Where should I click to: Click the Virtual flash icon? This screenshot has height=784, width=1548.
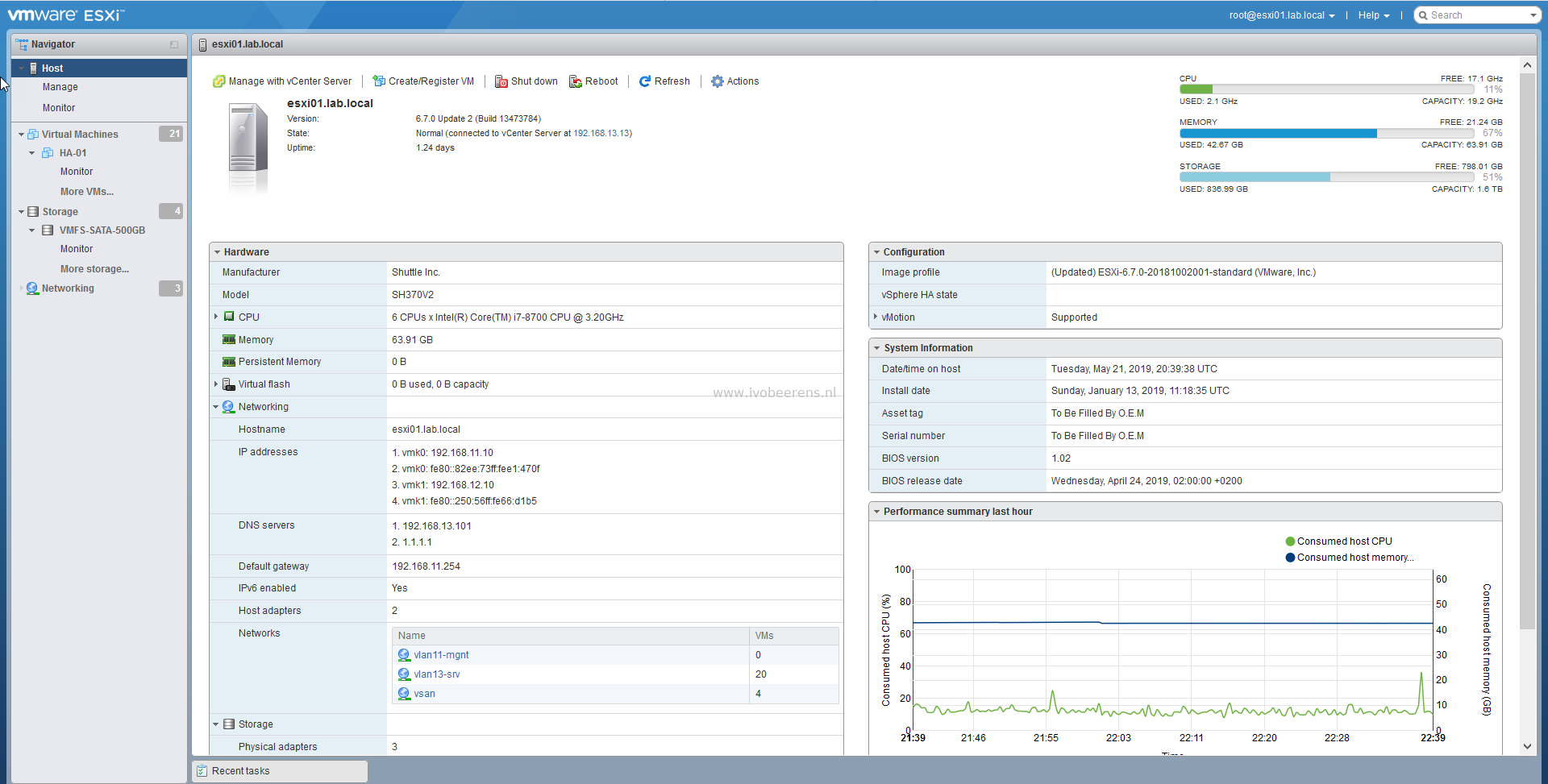[x=229, y=384]
